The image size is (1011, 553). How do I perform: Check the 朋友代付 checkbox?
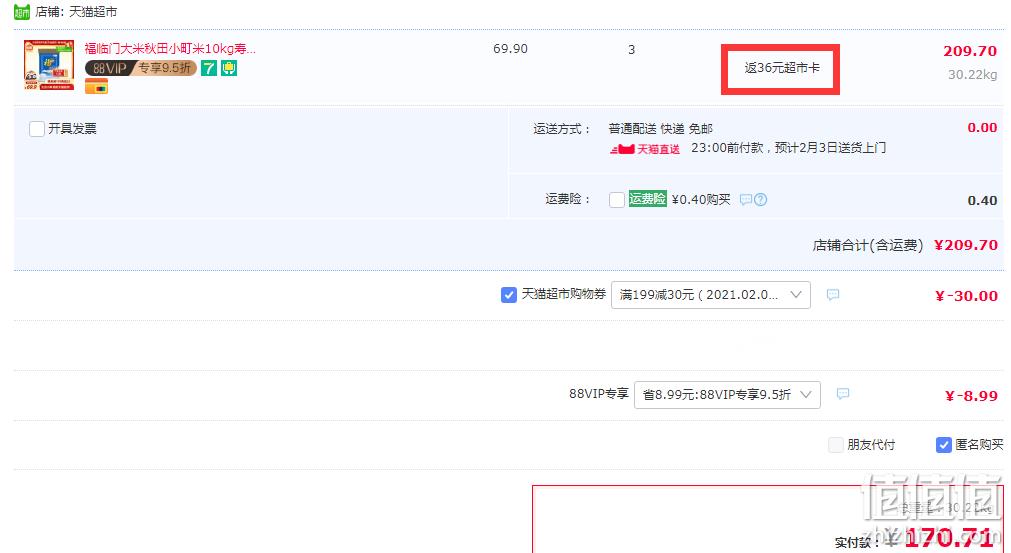836,445
